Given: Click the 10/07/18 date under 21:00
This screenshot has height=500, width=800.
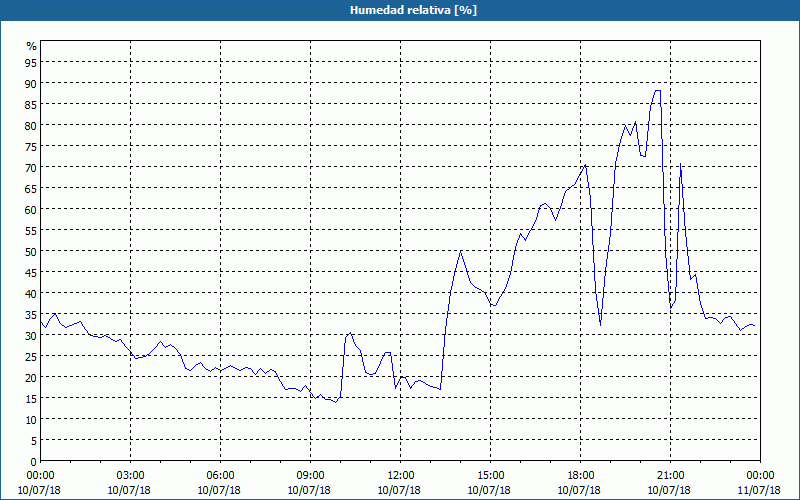Looking at the screenshot, I should tap(669, 490).
